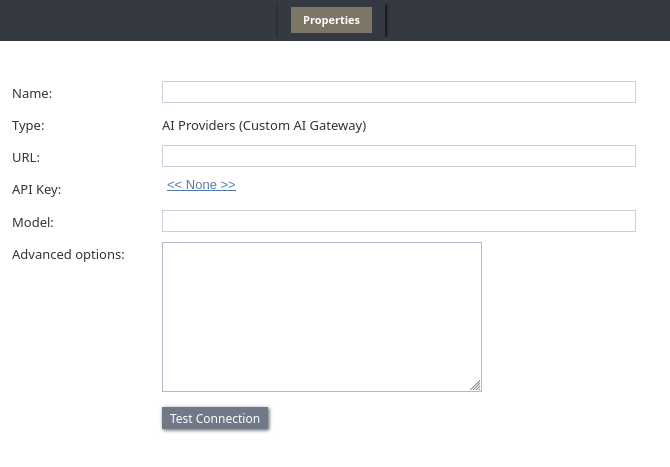670x467 pixels.
Task: Click the "Type:" field label
Action: click(x=28, y=126)
